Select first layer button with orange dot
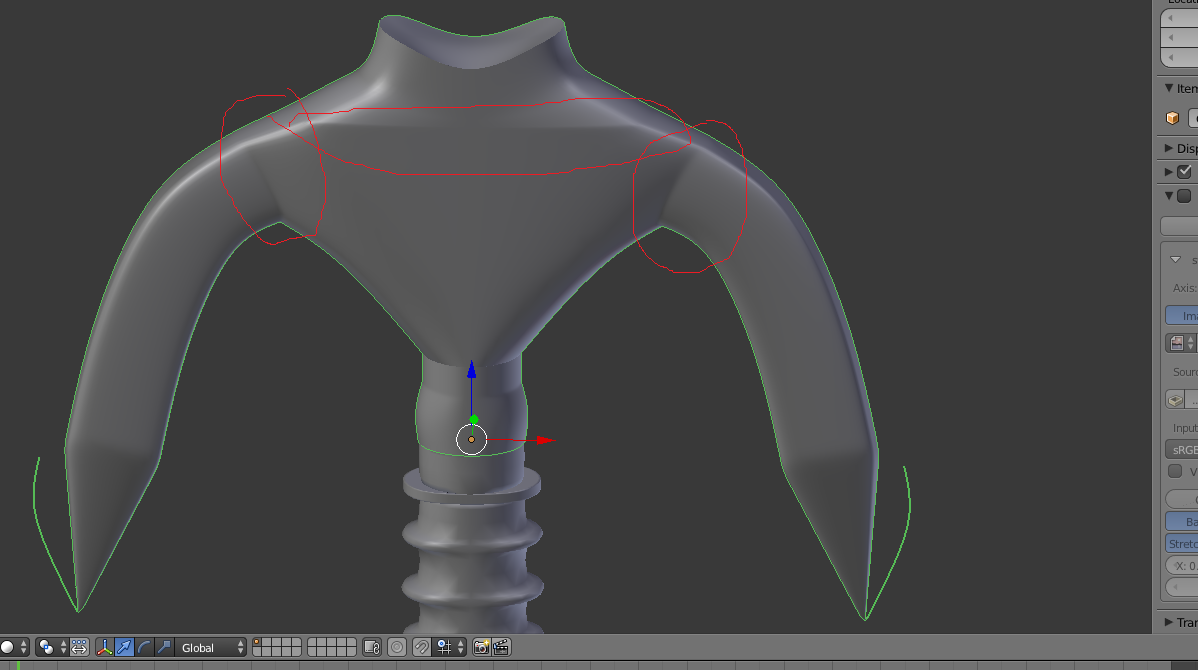The height and width of the screenshot is (670, 1198). coord(257,642)
